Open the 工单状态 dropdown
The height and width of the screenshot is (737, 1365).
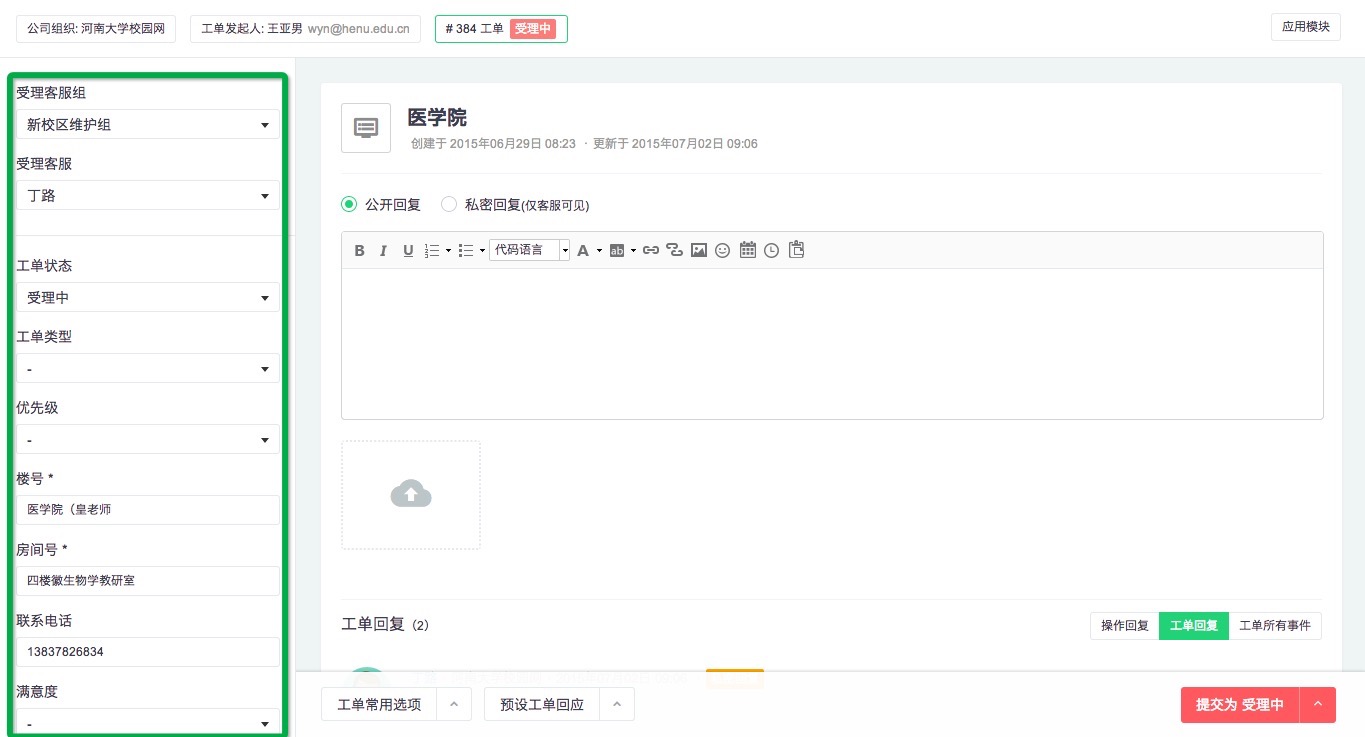pos(148,298)
